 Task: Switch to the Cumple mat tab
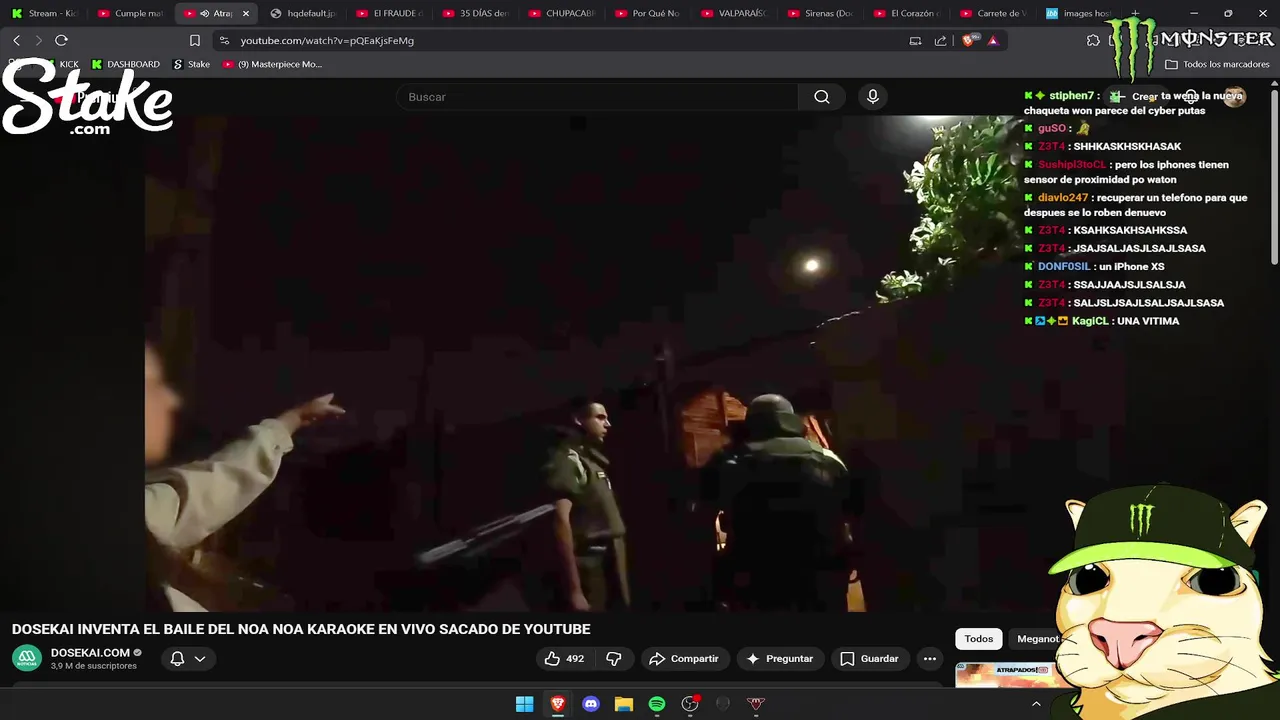click(131, 14)
